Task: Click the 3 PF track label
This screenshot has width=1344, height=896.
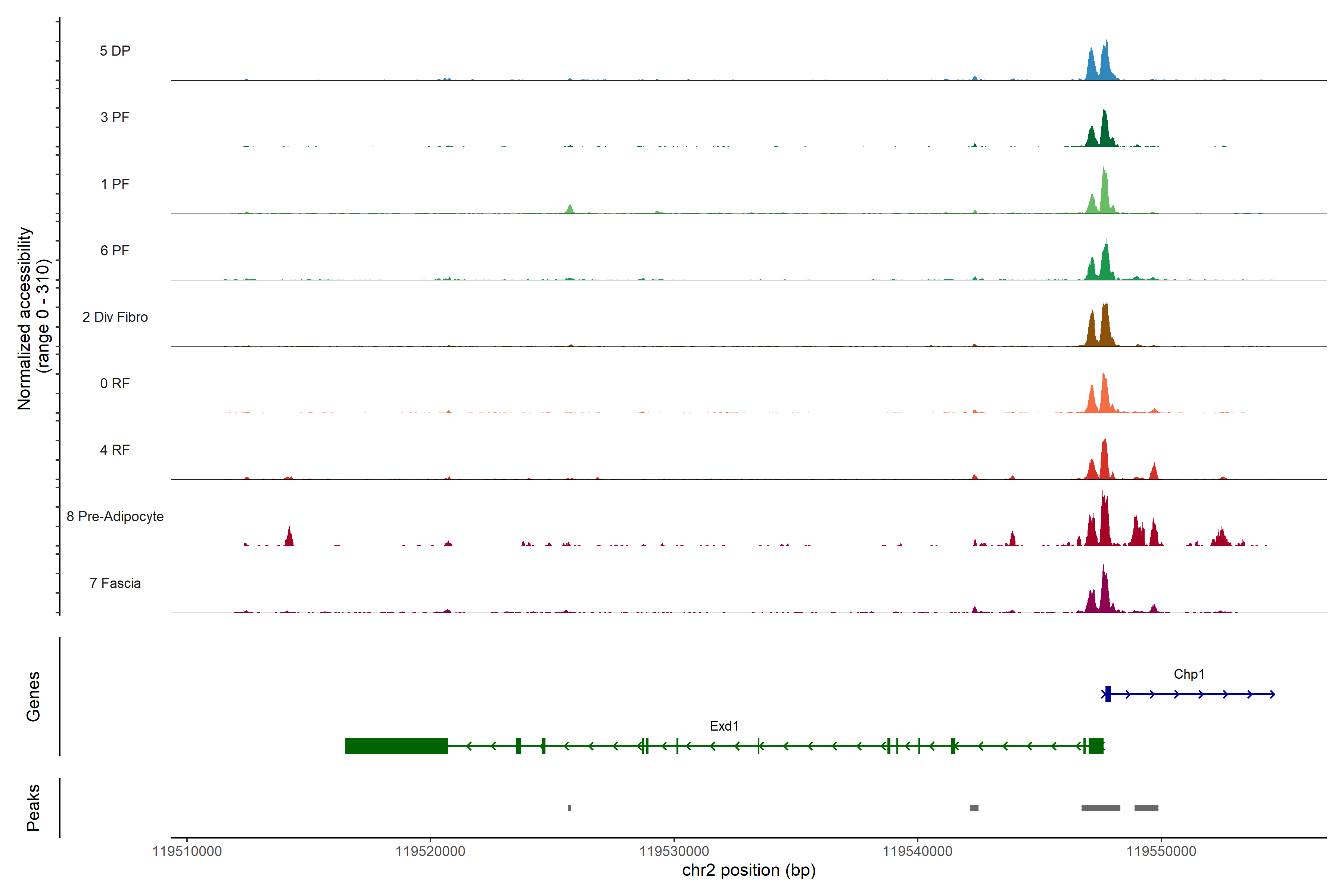Action: pyautogui.click(x=115, y=117)
